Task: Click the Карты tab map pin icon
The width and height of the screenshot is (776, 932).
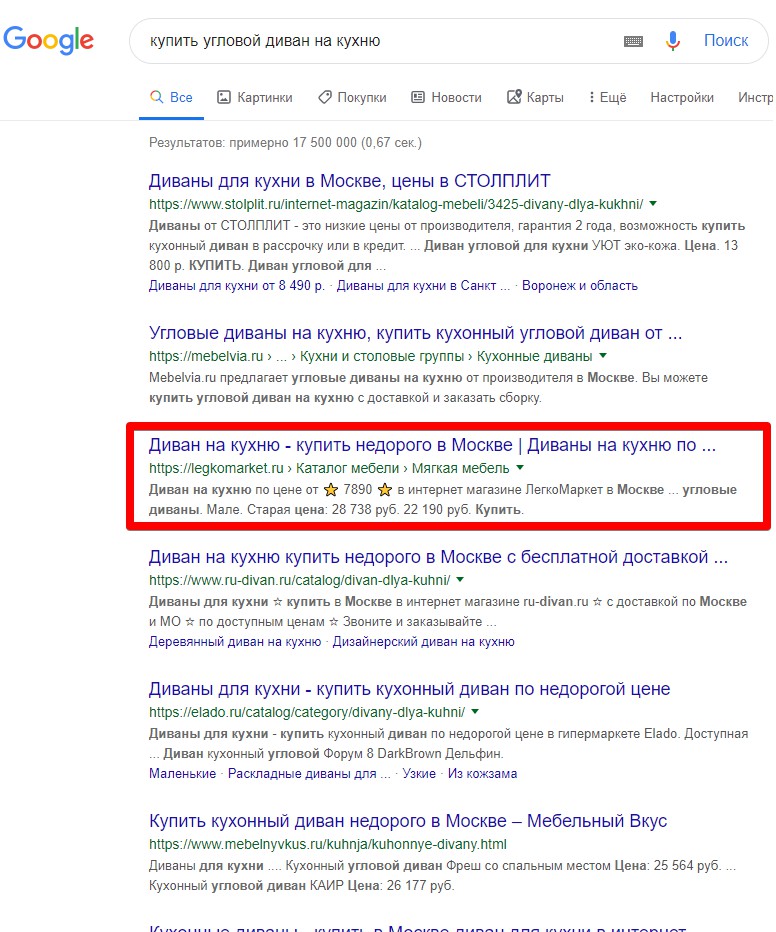Action: pyautogui.click(x=514, y=97)
